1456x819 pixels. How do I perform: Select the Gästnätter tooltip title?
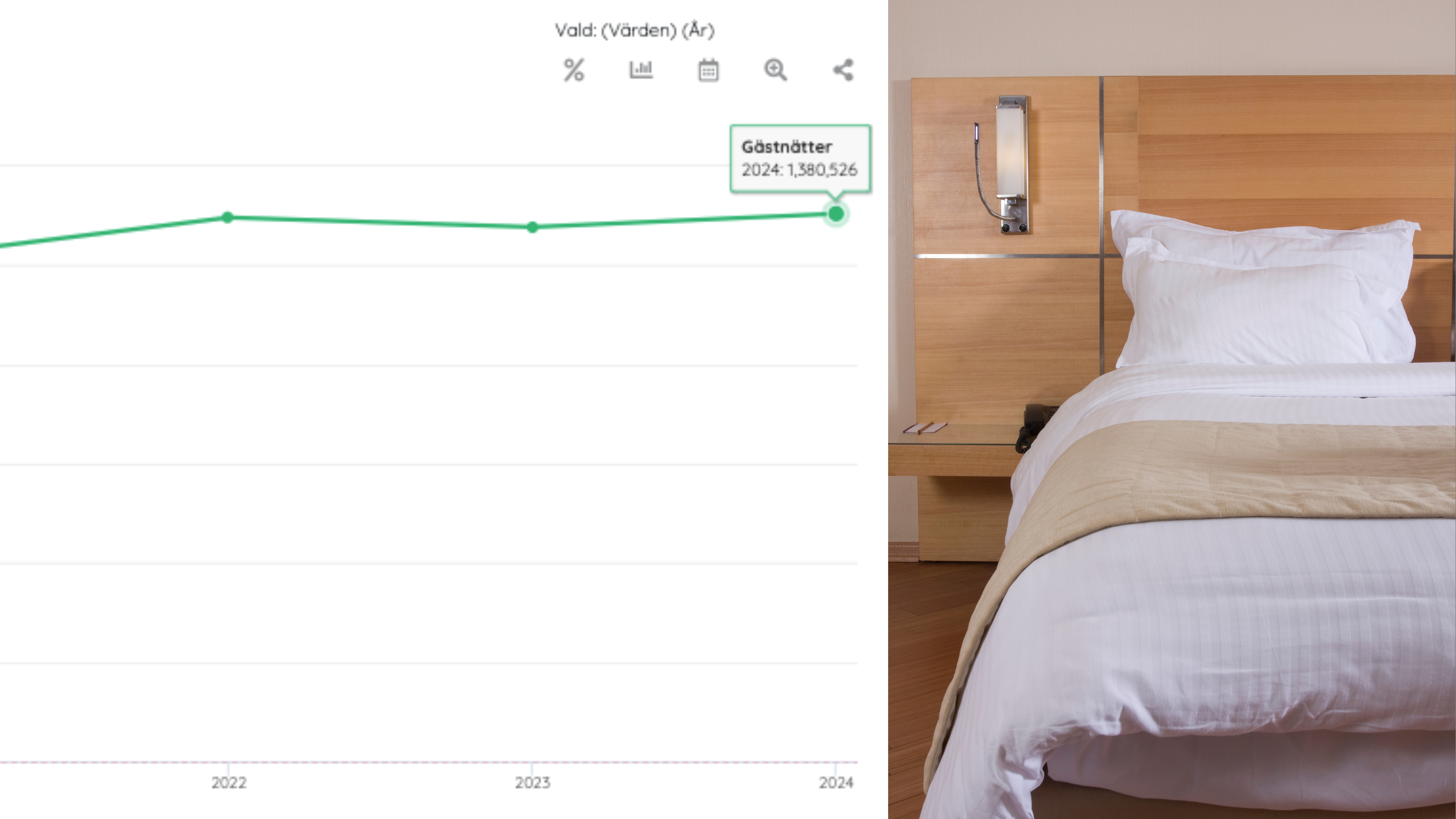787,147
